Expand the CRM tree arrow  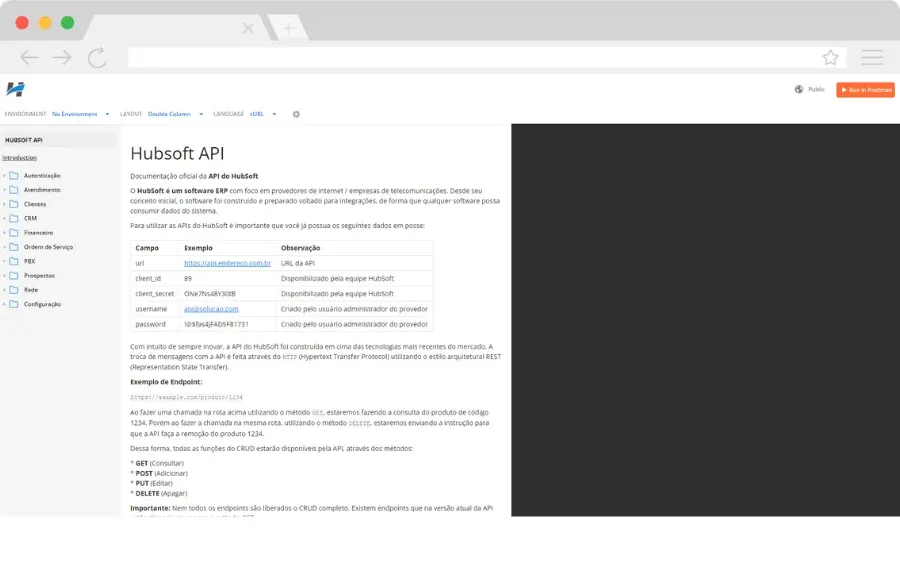pyautogui.click(x=4, y=219)
